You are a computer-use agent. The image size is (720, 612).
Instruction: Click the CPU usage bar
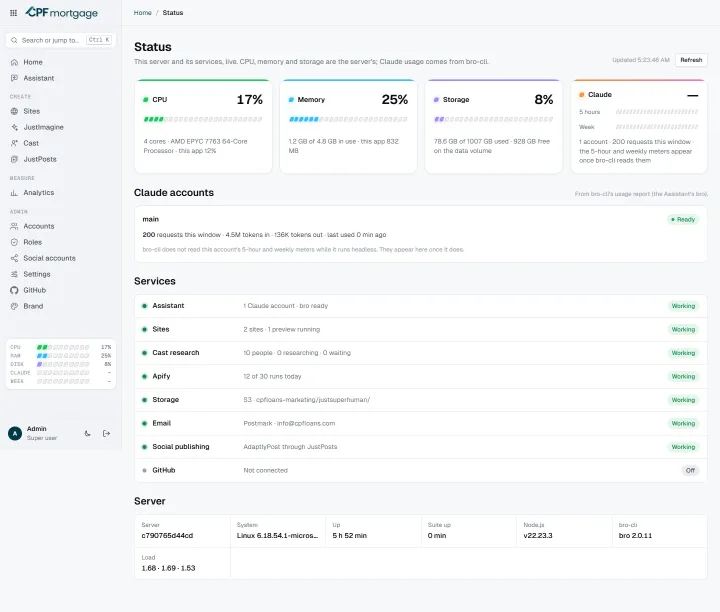pos(203,119)
